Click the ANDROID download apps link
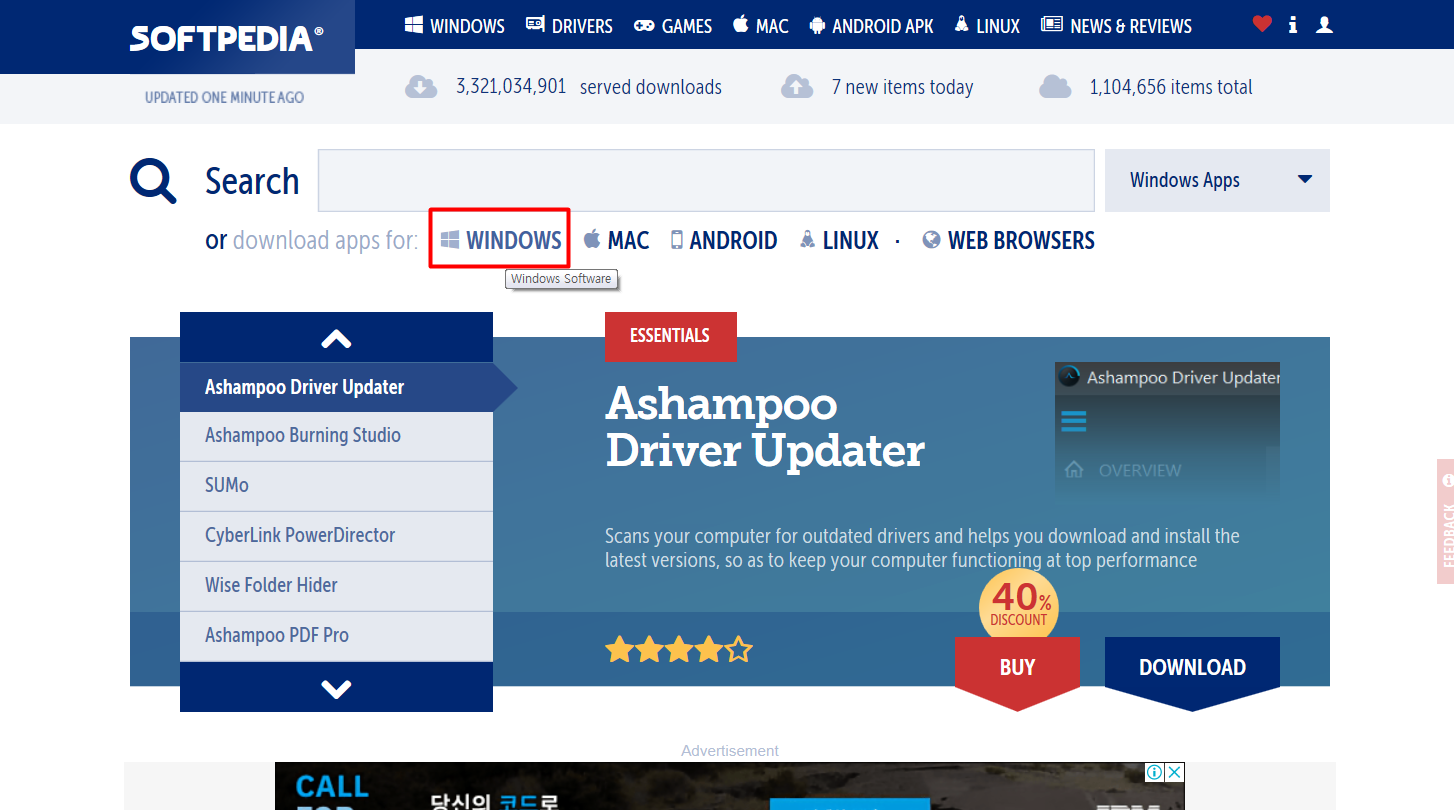Image resolution: width=1454 pixels, height=810 pixels. pos(724,240)
